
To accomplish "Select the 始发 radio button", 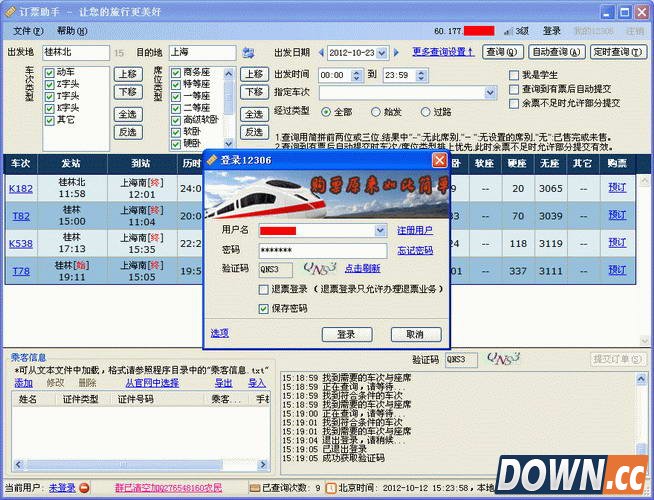I will point(376,112).
